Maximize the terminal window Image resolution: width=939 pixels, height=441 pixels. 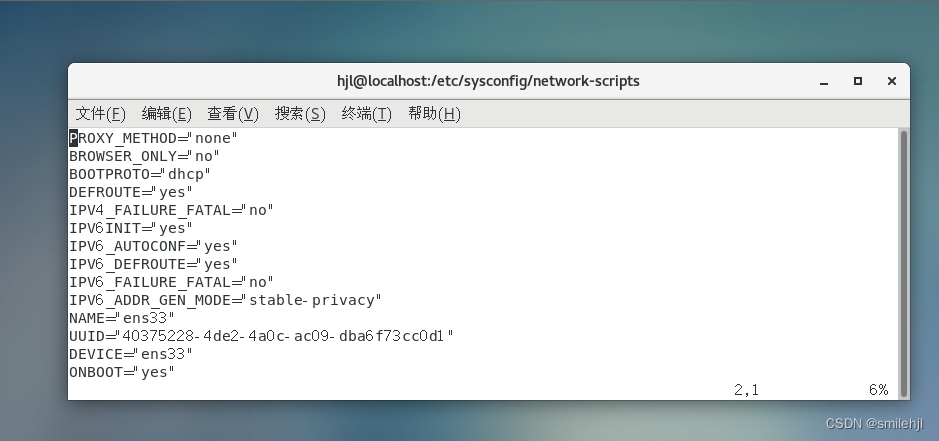tap(857, 81)
